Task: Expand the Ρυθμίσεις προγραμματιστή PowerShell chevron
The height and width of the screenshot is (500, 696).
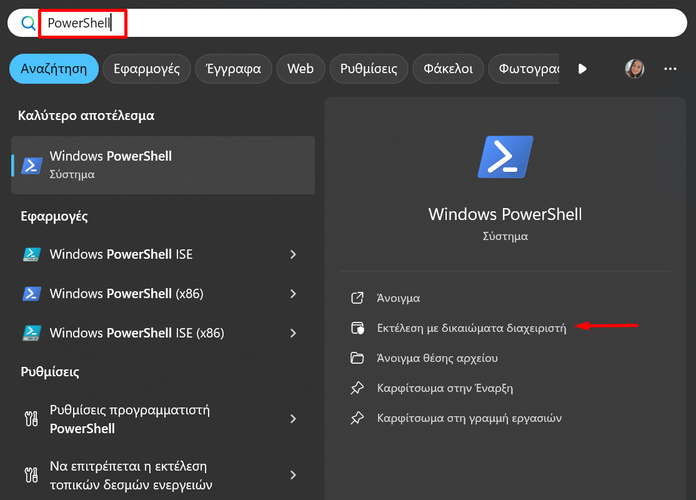Action: [x=293, y=419]
